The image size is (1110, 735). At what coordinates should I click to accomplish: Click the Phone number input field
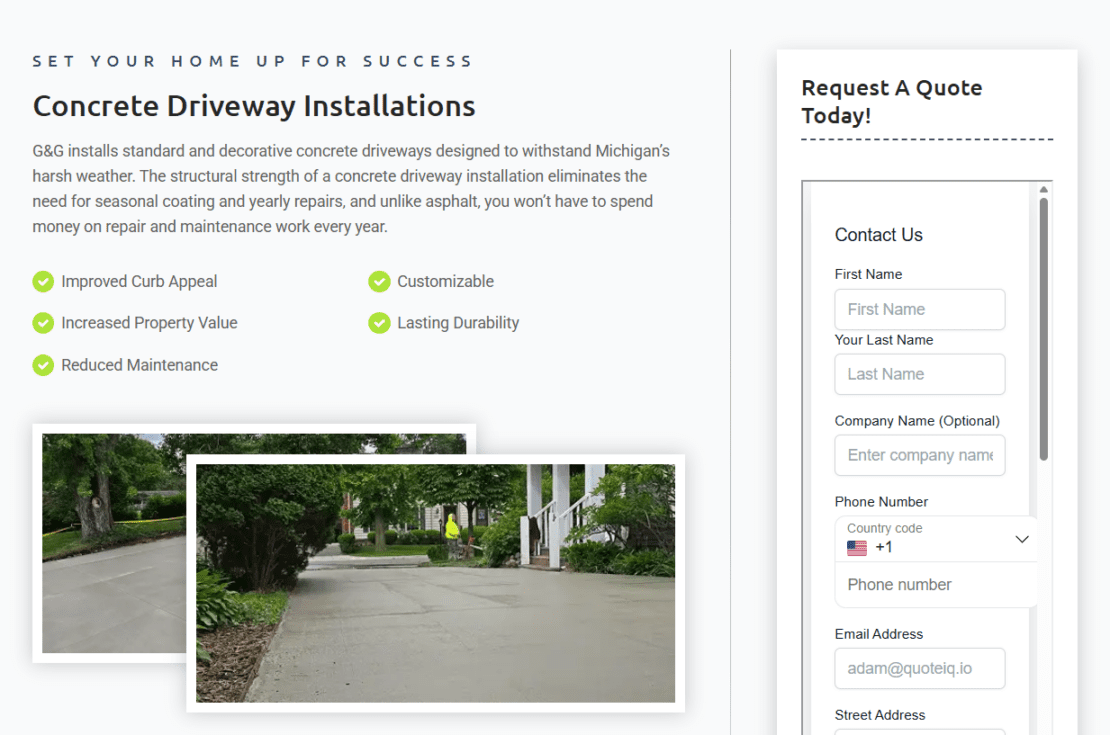pos(936,585)
